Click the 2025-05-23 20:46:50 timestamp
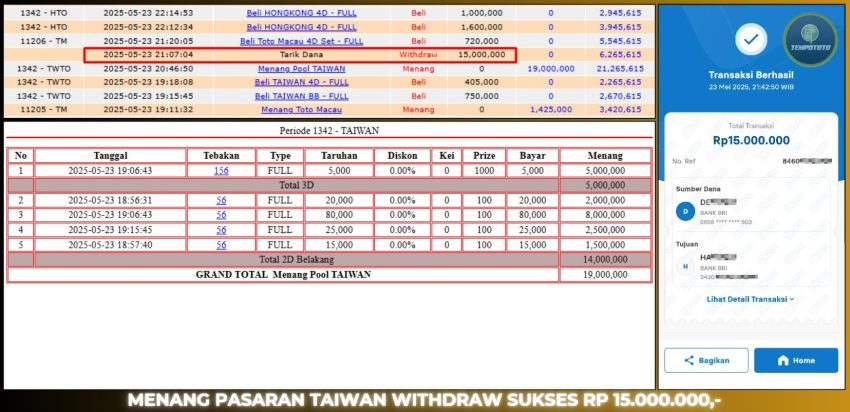Viewport: 850px width, 412px height. pyautogui.click(x=148, y=69)
